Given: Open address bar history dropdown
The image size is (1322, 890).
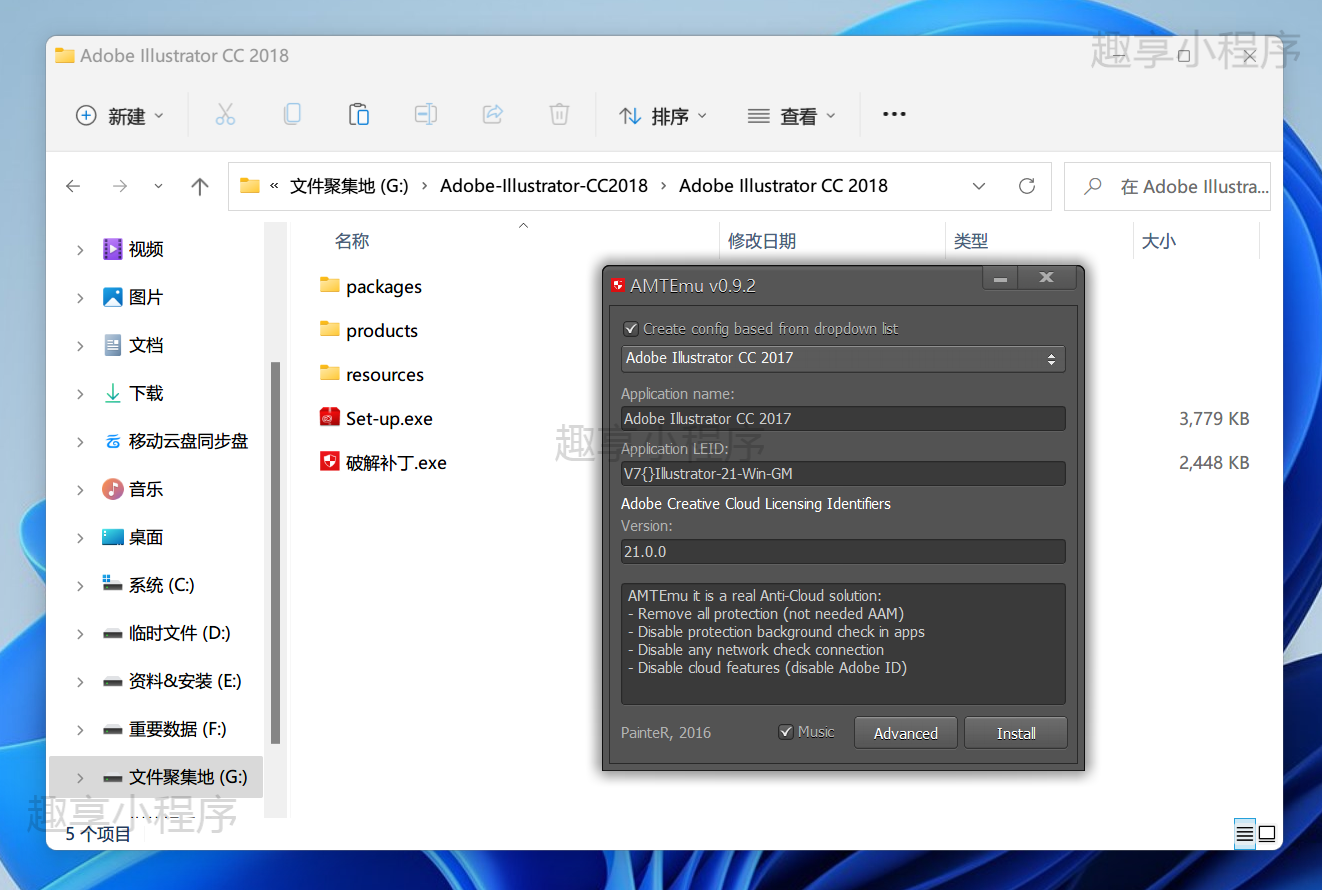Looking at the screenshot, I should 979,186.
